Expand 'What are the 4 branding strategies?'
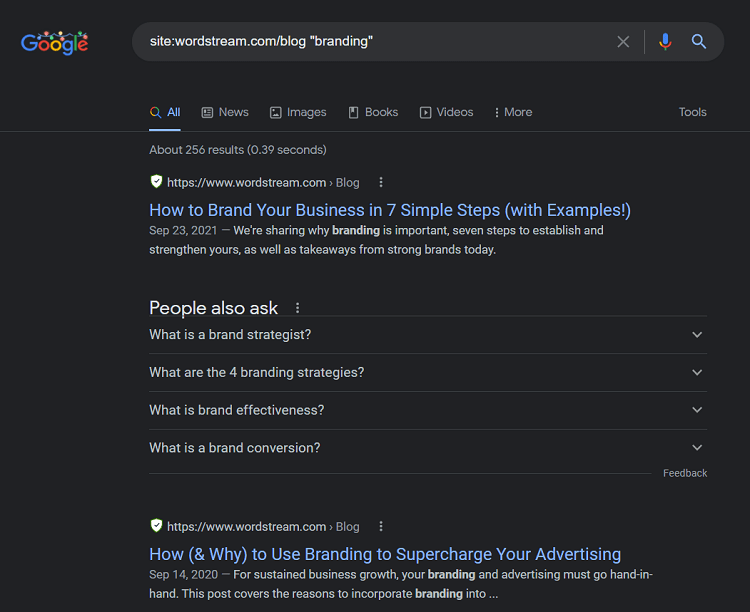 (x=428, y=372)
